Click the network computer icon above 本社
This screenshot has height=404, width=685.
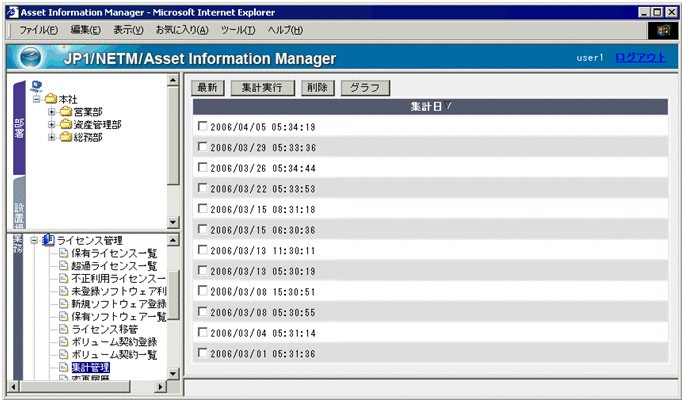pos(36,86)
